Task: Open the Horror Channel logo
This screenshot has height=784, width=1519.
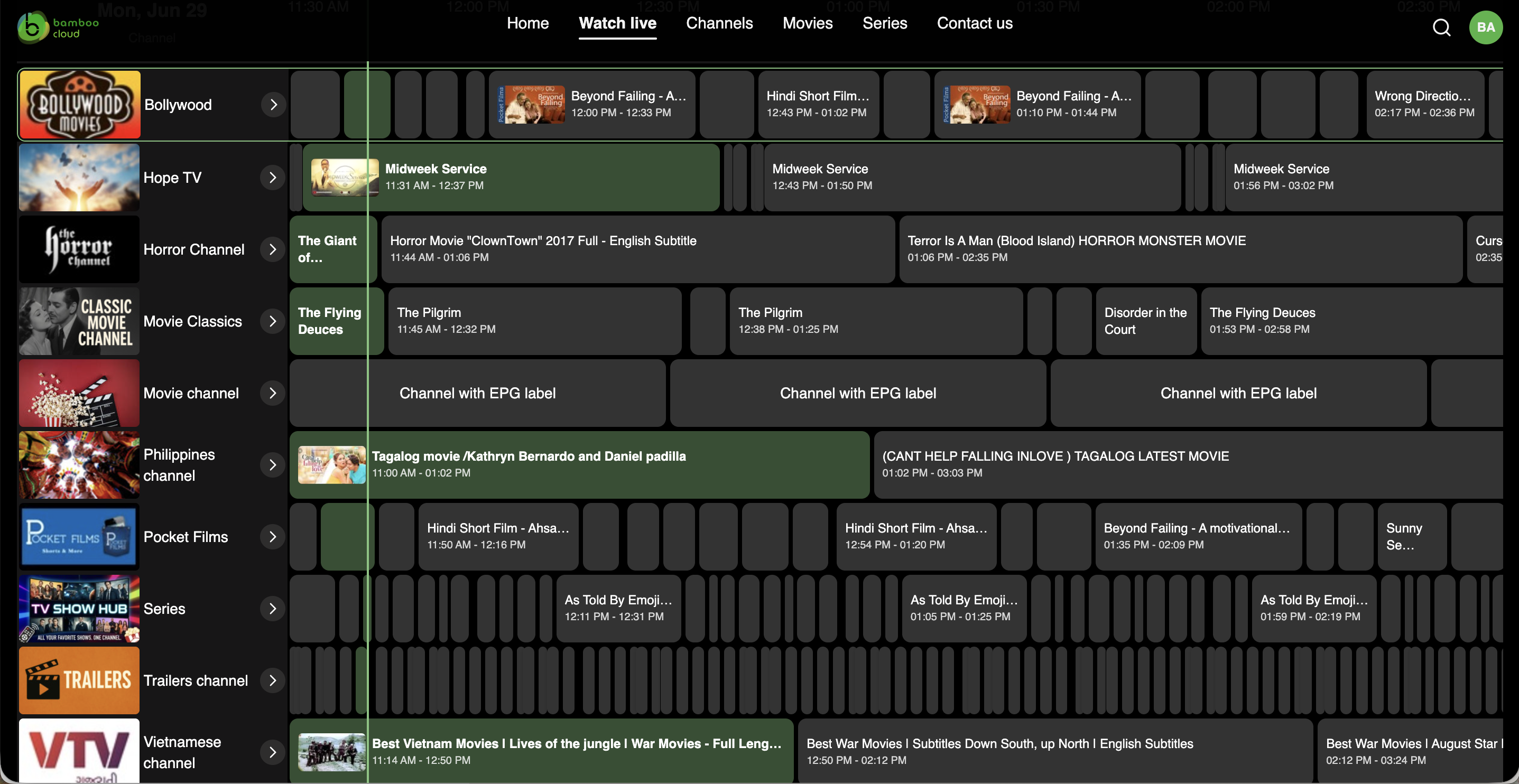Action: 79,249
